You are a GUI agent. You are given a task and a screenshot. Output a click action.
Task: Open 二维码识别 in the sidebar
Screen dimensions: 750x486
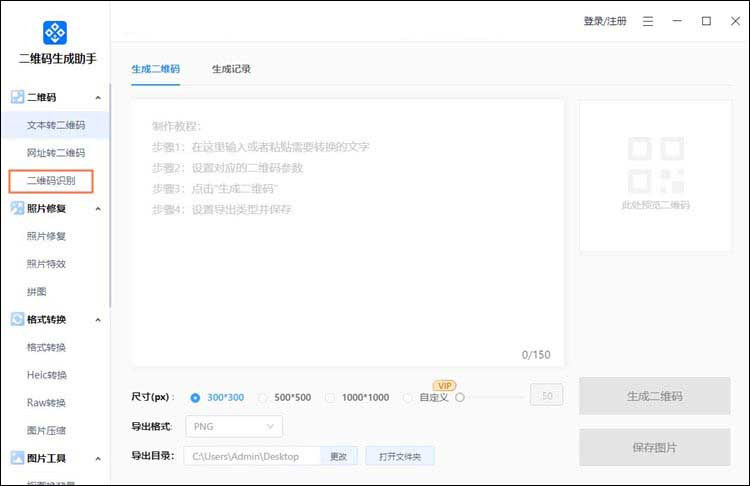[x=51, y=181]
